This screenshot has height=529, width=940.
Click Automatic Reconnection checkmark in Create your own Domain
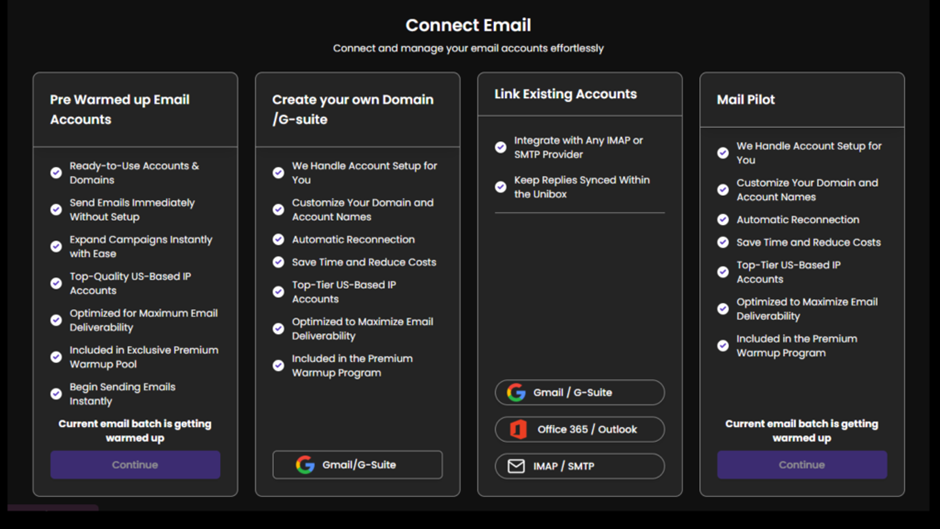pos(278,239)
